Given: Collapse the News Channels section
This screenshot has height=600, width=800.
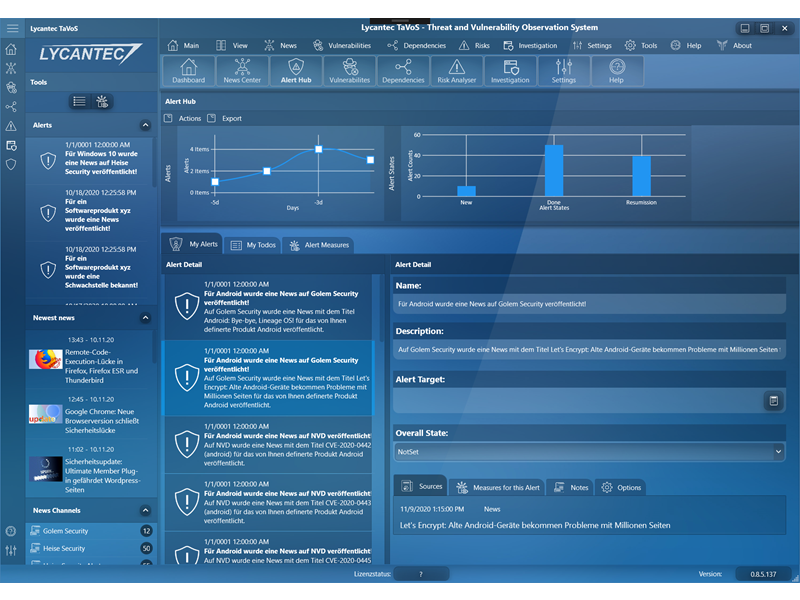Looking at the screenshot, I should click(x=145, y=510).
